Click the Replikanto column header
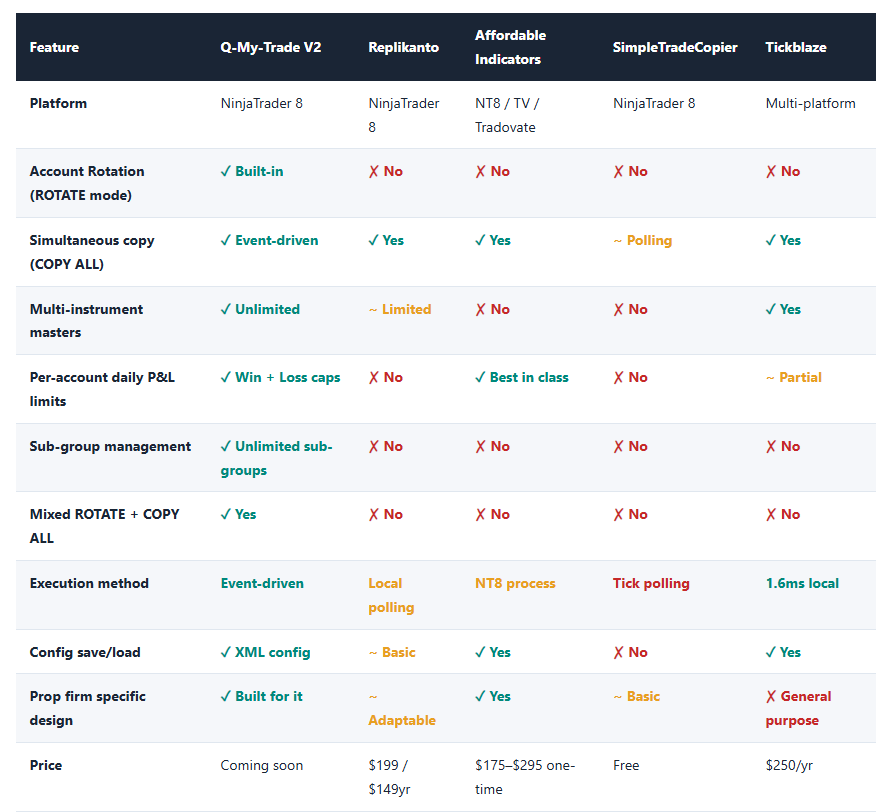This screenshot has height=812, width=890. click(404, 47)
